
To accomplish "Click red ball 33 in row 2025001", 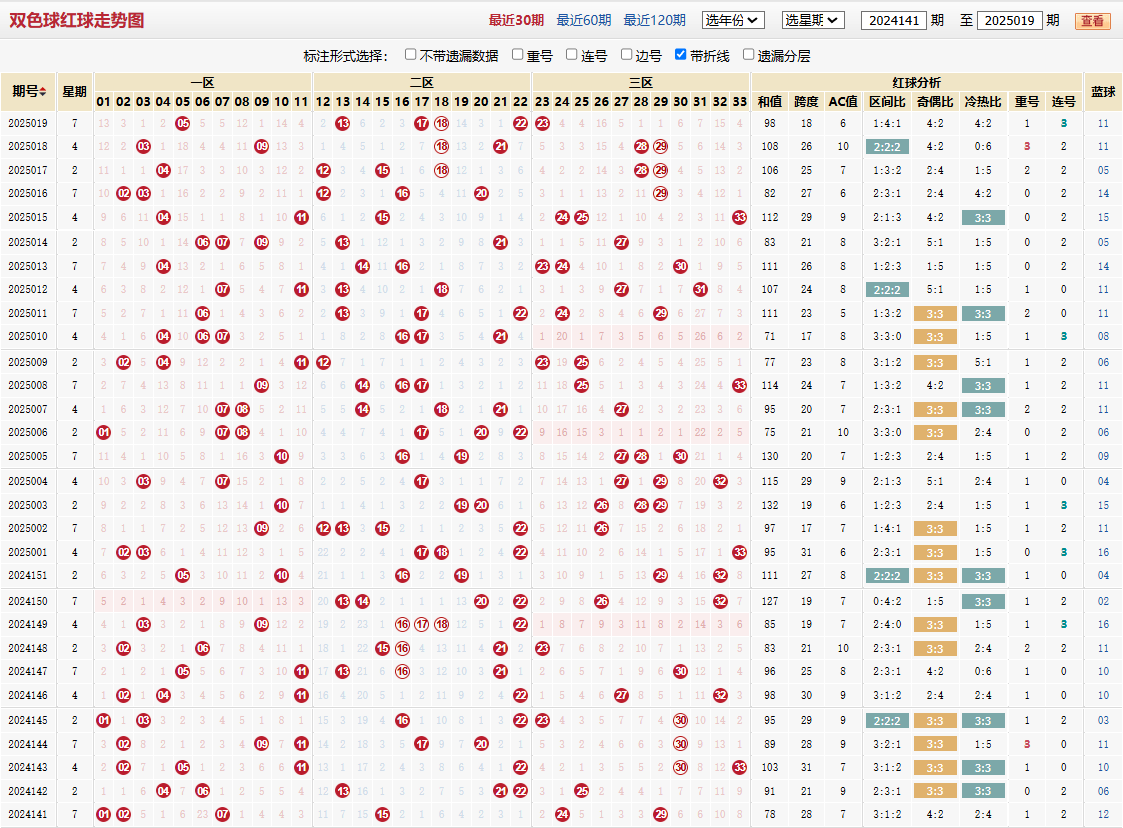I will (740, 552).
